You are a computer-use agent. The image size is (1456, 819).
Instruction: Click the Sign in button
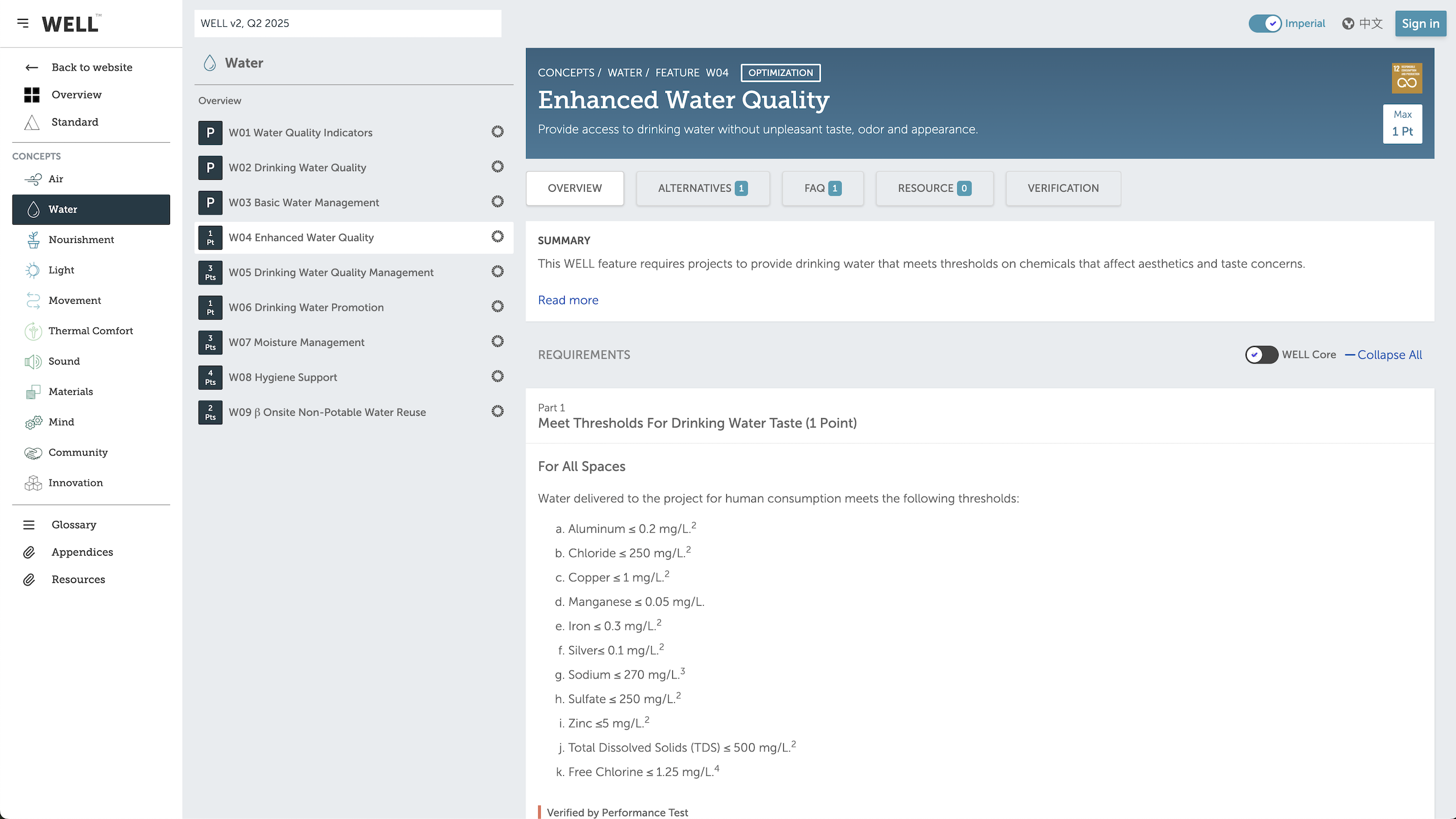(x=1420, y=23)
